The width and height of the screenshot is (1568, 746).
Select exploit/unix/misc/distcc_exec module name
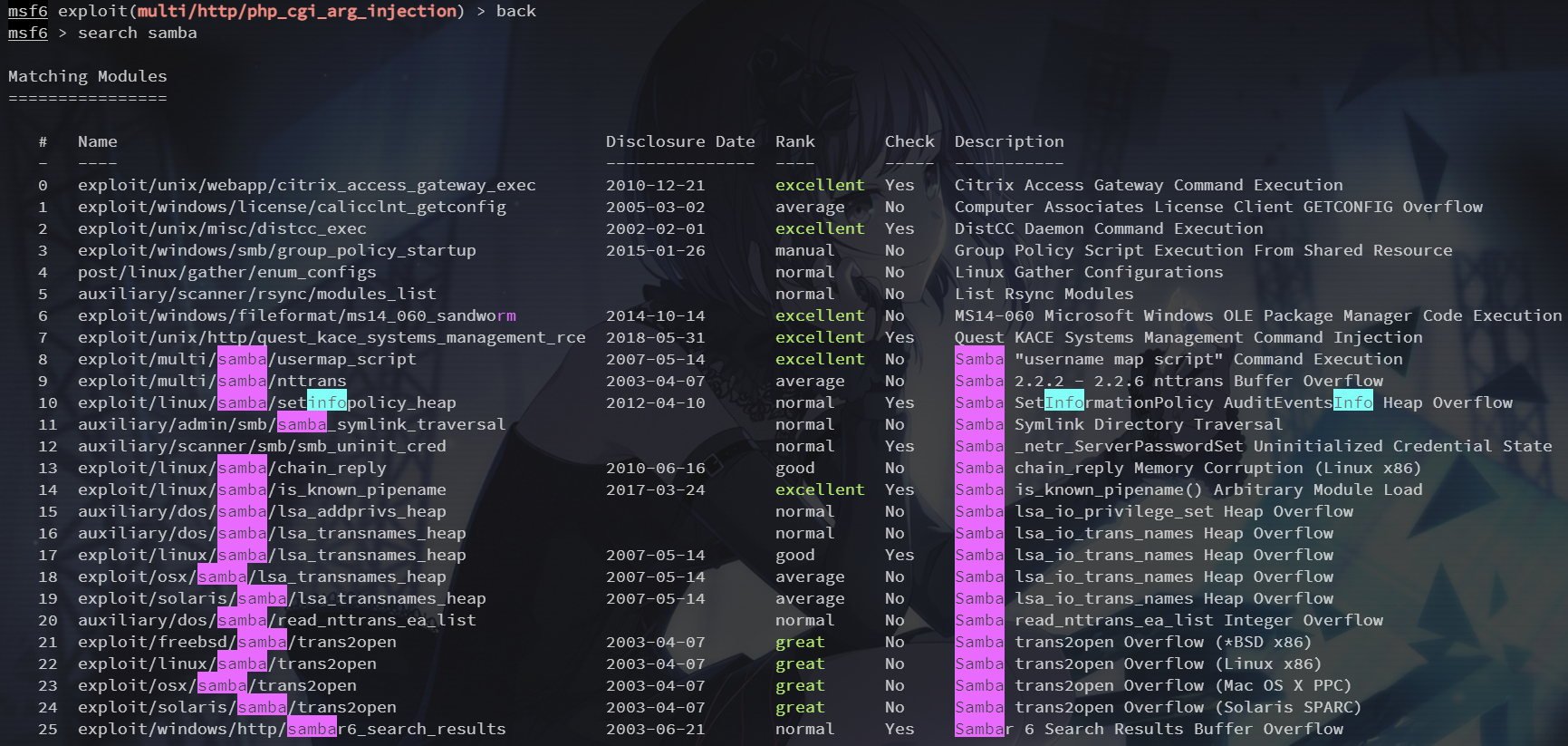click(x=222, y=228)
